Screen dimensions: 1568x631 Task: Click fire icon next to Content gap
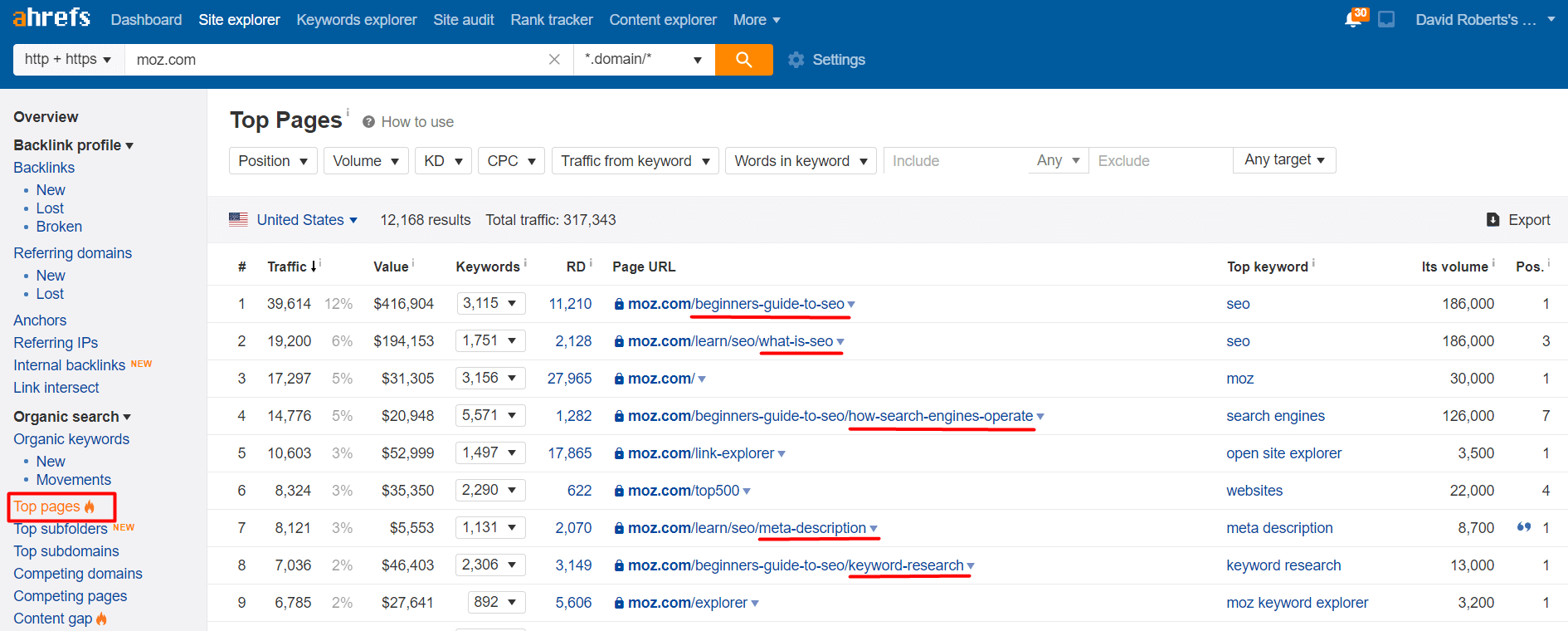pyautogui.click(x=101, y=619)
